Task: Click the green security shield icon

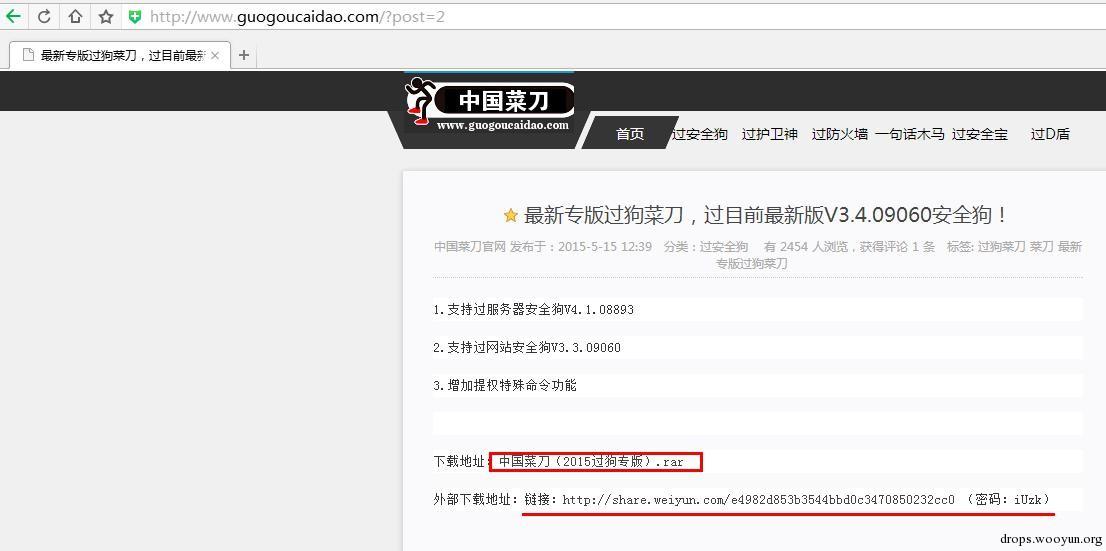Action: tap(135, 16)
